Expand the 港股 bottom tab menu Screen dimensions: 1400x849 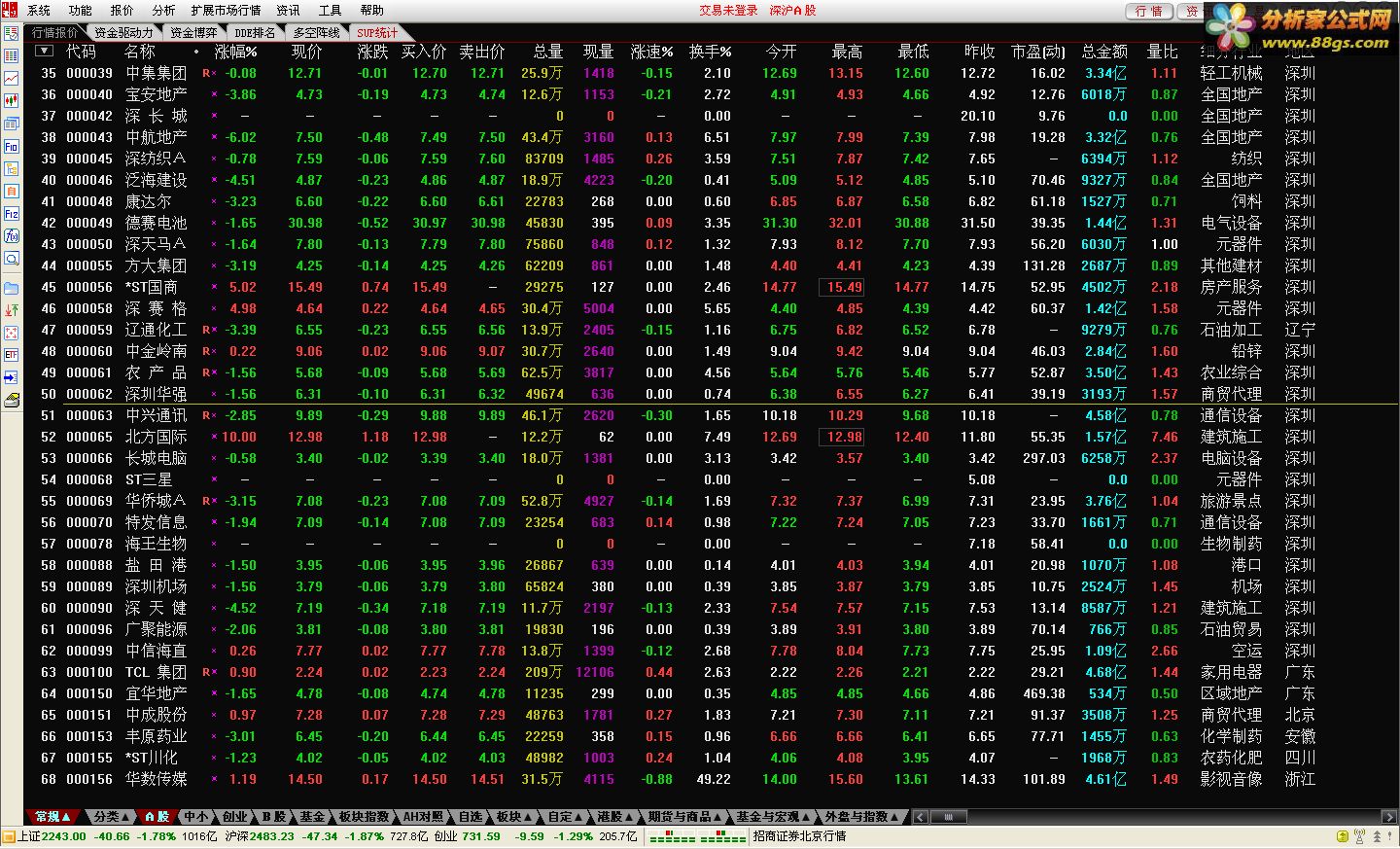click(x=615, y=817)
